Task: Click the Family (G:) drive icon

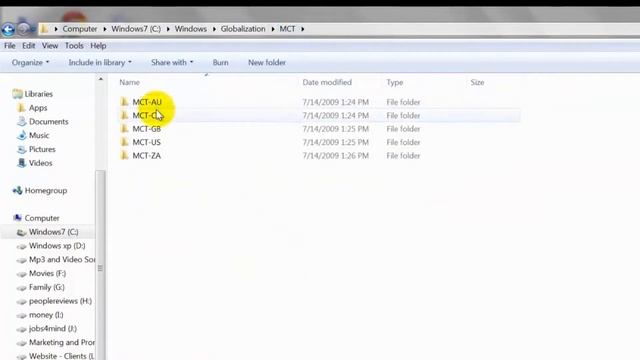Action: tap(22, 288)
